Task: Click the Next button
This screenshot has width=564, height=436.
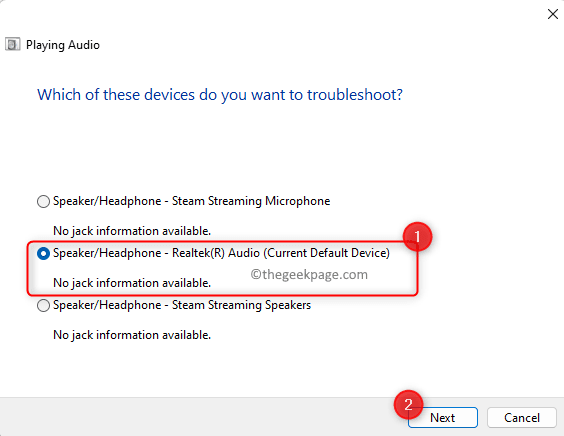Action: coord(443,418)
